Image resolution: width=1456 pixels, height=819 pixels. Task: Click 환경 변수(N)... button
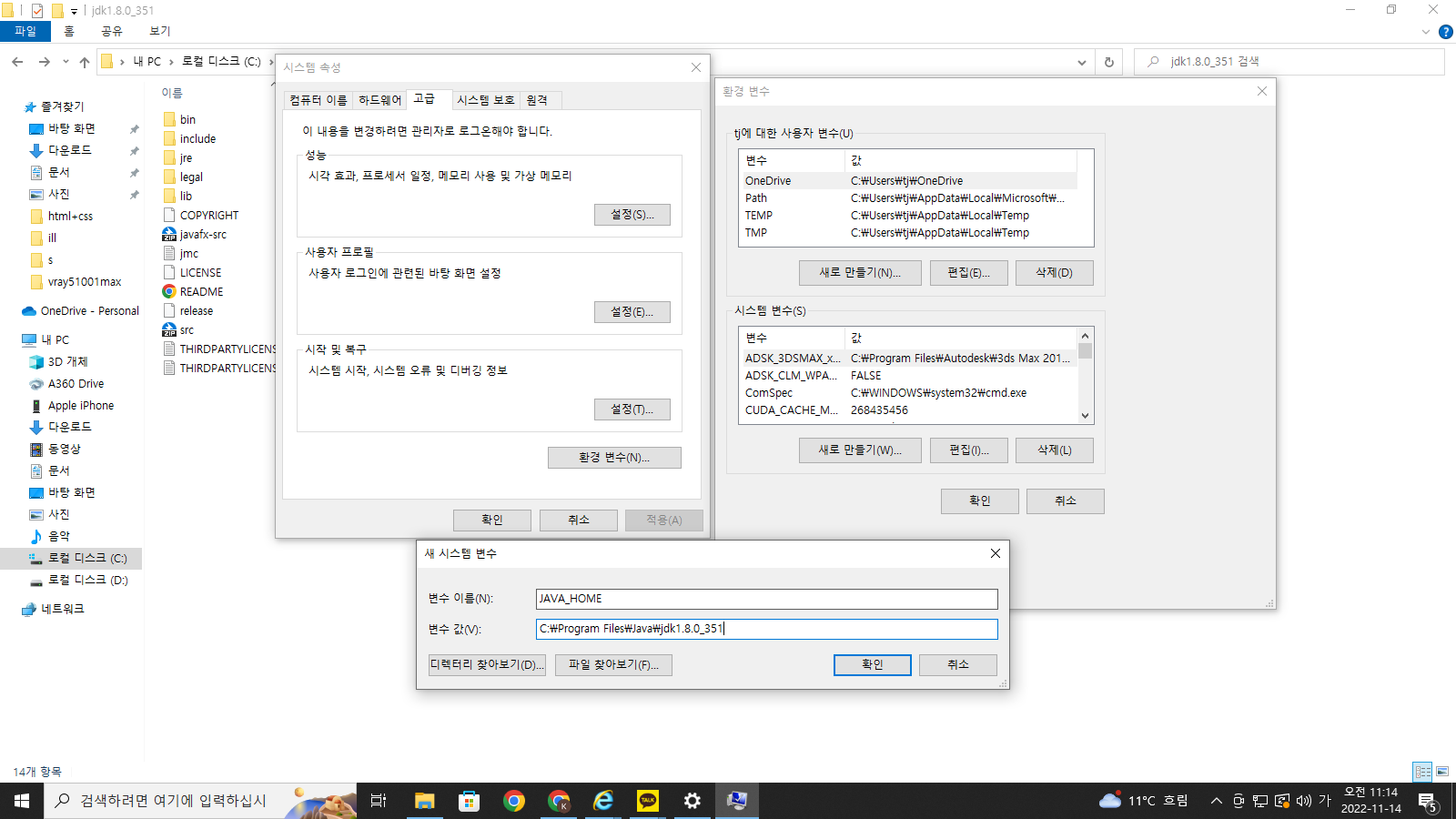(x=614, y=458)
